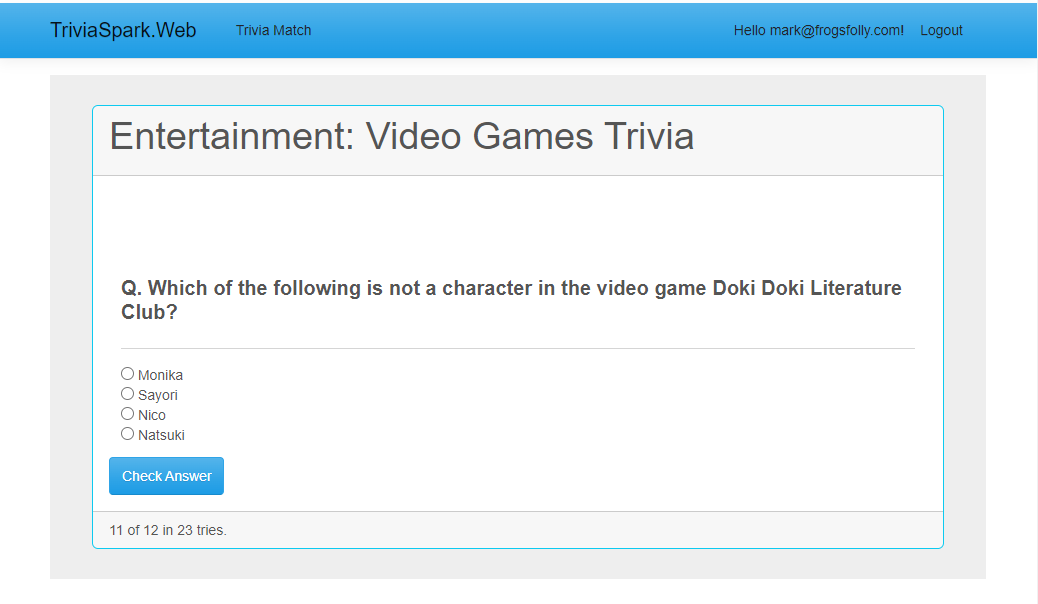Click the "Monika" answer label text

pos(160,375)
